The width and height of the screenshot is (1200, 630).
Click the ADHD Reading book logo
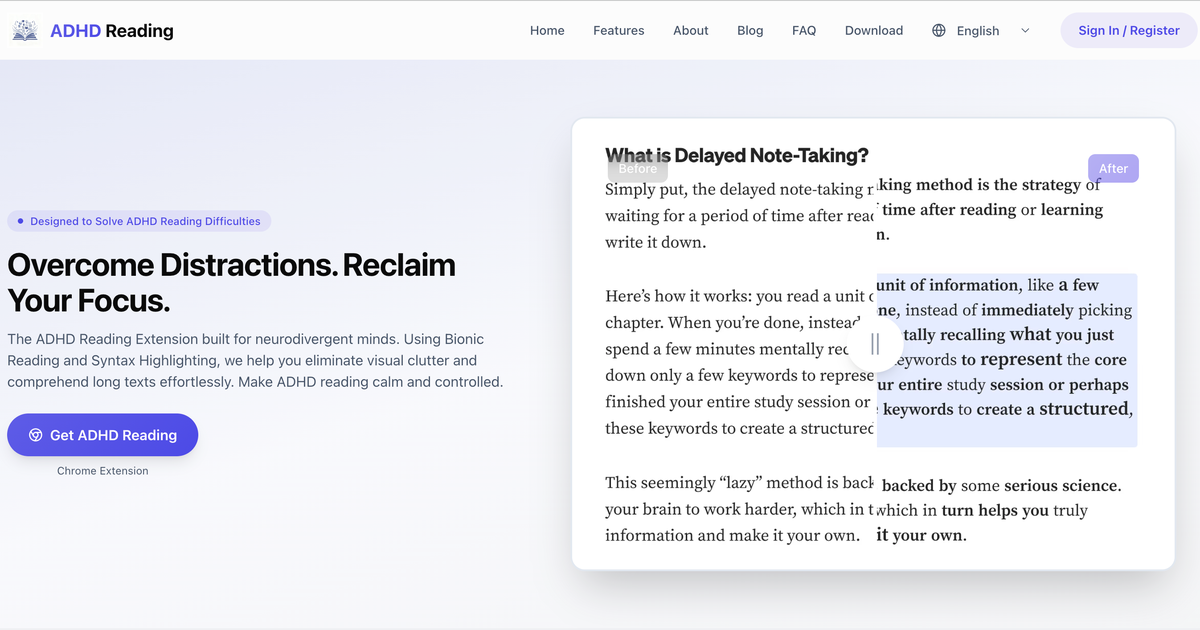[25, 29]
